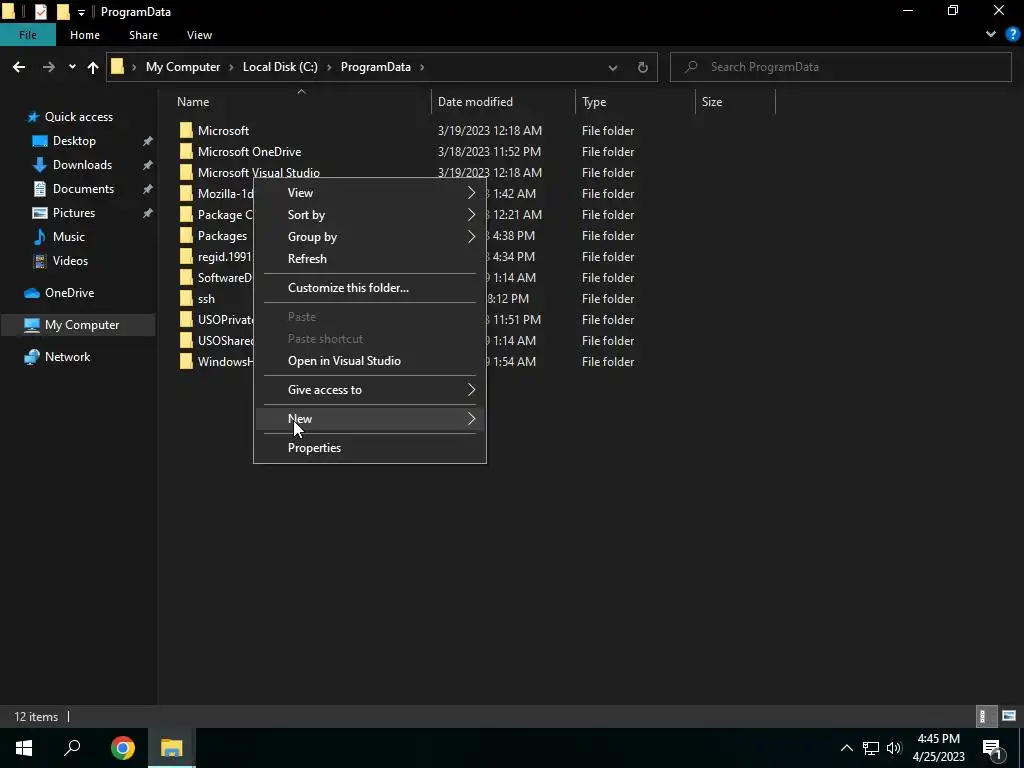Launch Google Chrome from taskbar

click(122, 748)
